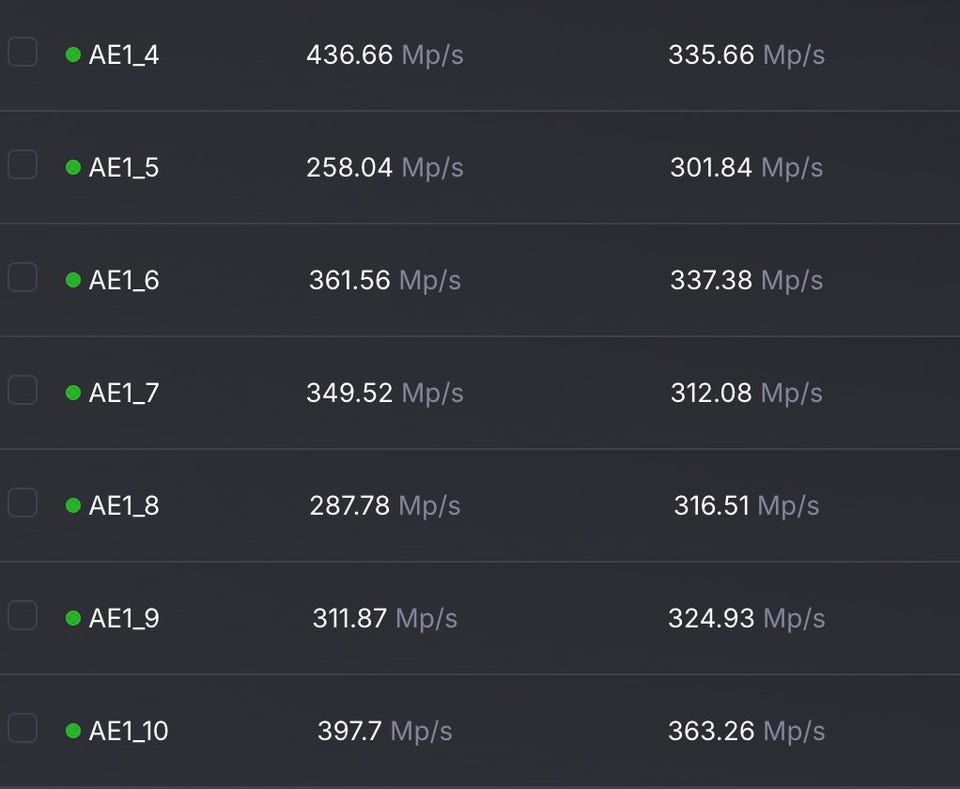Click the green status dot for AE1_4
This screenshot has height=789, width=960.
[73, 55]
